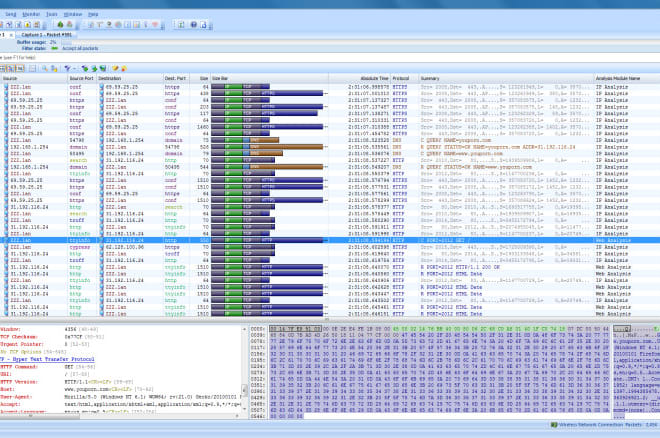This screenshot has width=660, height=438.
Task: Click the round globe-like toolbar icon
Action: pos(118,25)
